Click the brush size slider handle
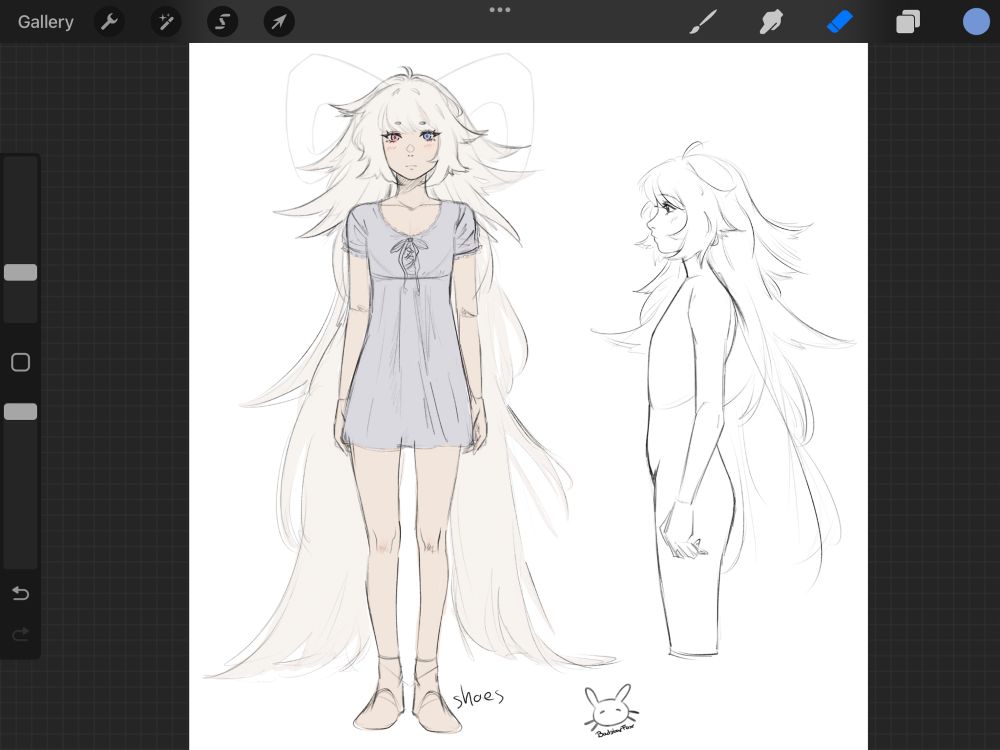 20,272
